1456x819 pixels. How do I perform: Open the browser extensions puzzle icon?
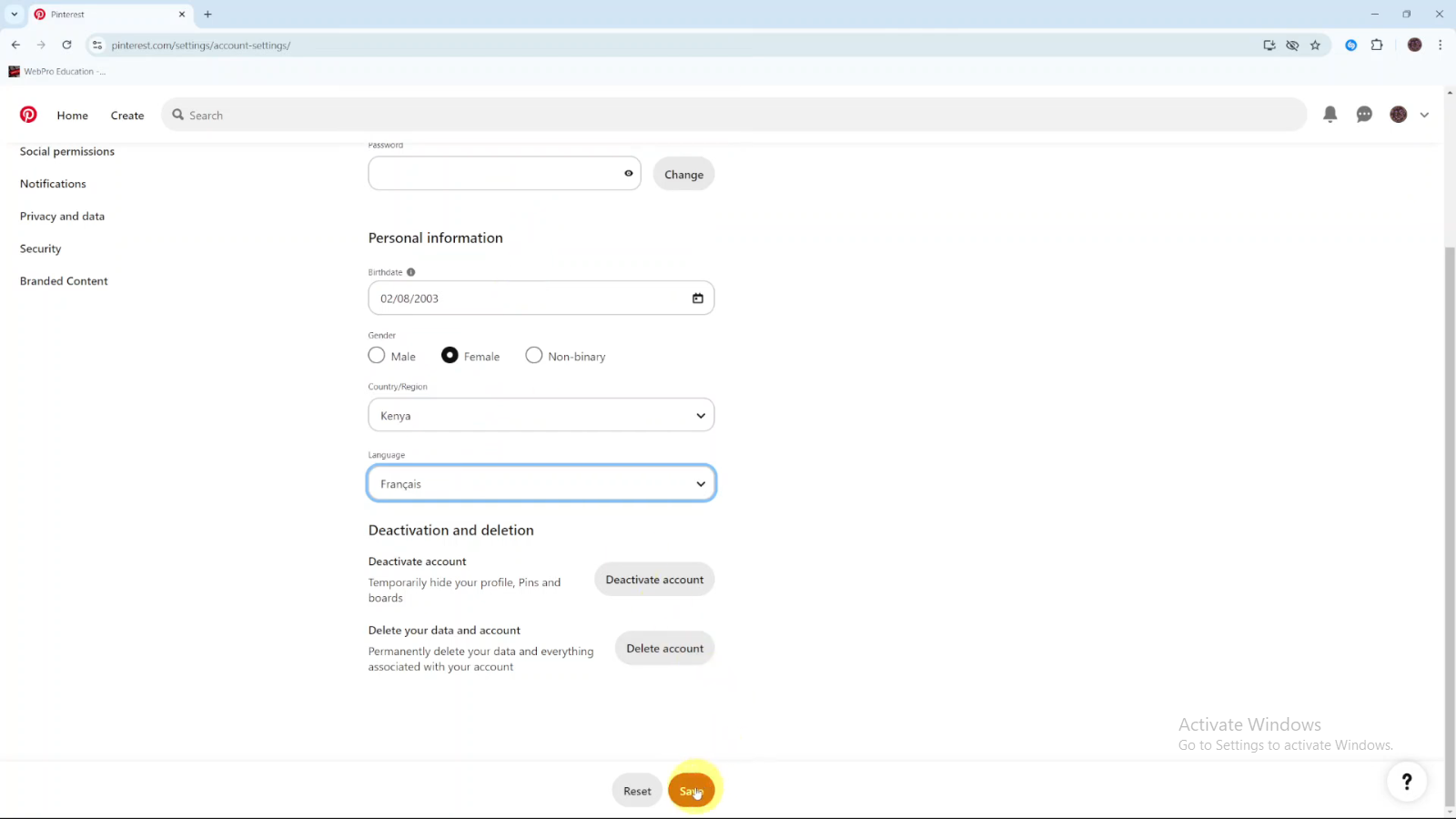click(1377, 45)
